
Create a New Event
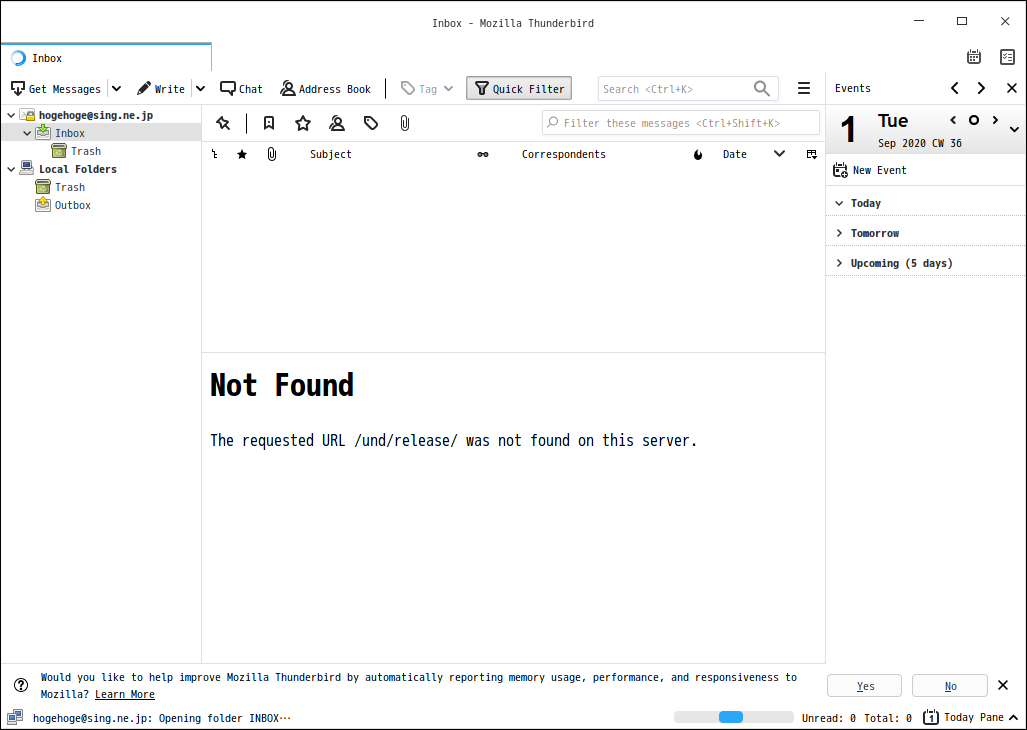point(869,170)
